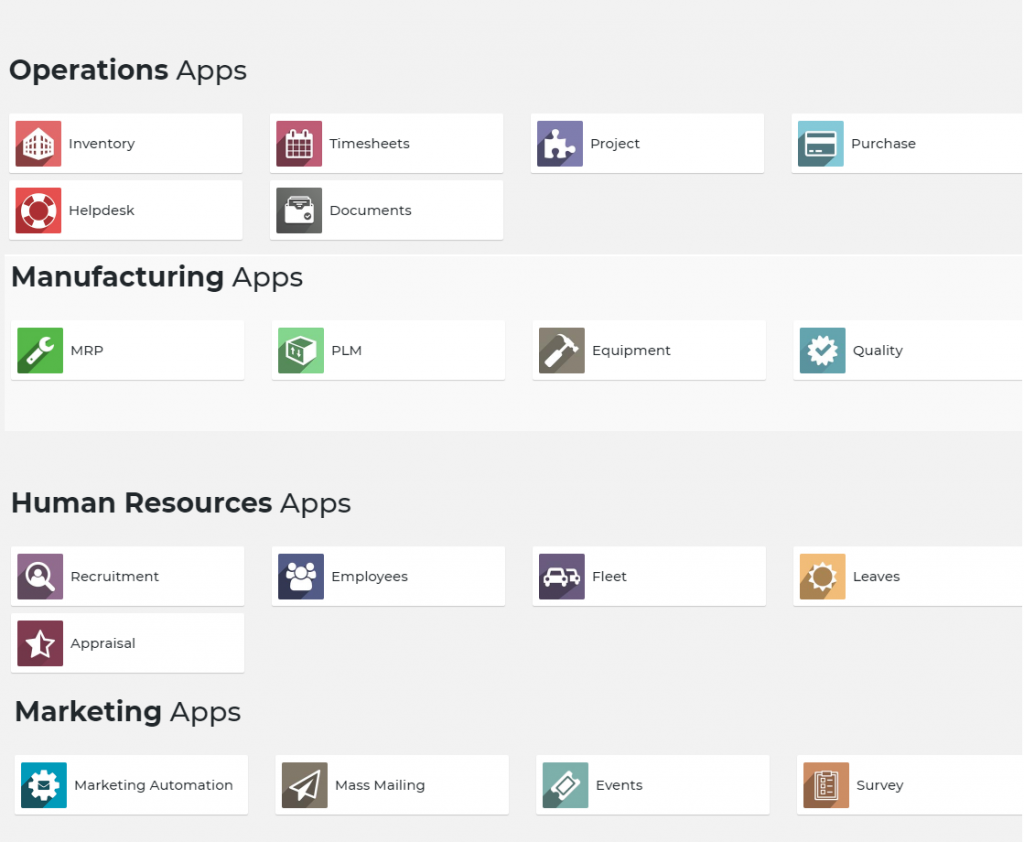Click the Helpdesk lifebuoy icon
Screen dimensions: 1024x842
[x=38, y=211]
